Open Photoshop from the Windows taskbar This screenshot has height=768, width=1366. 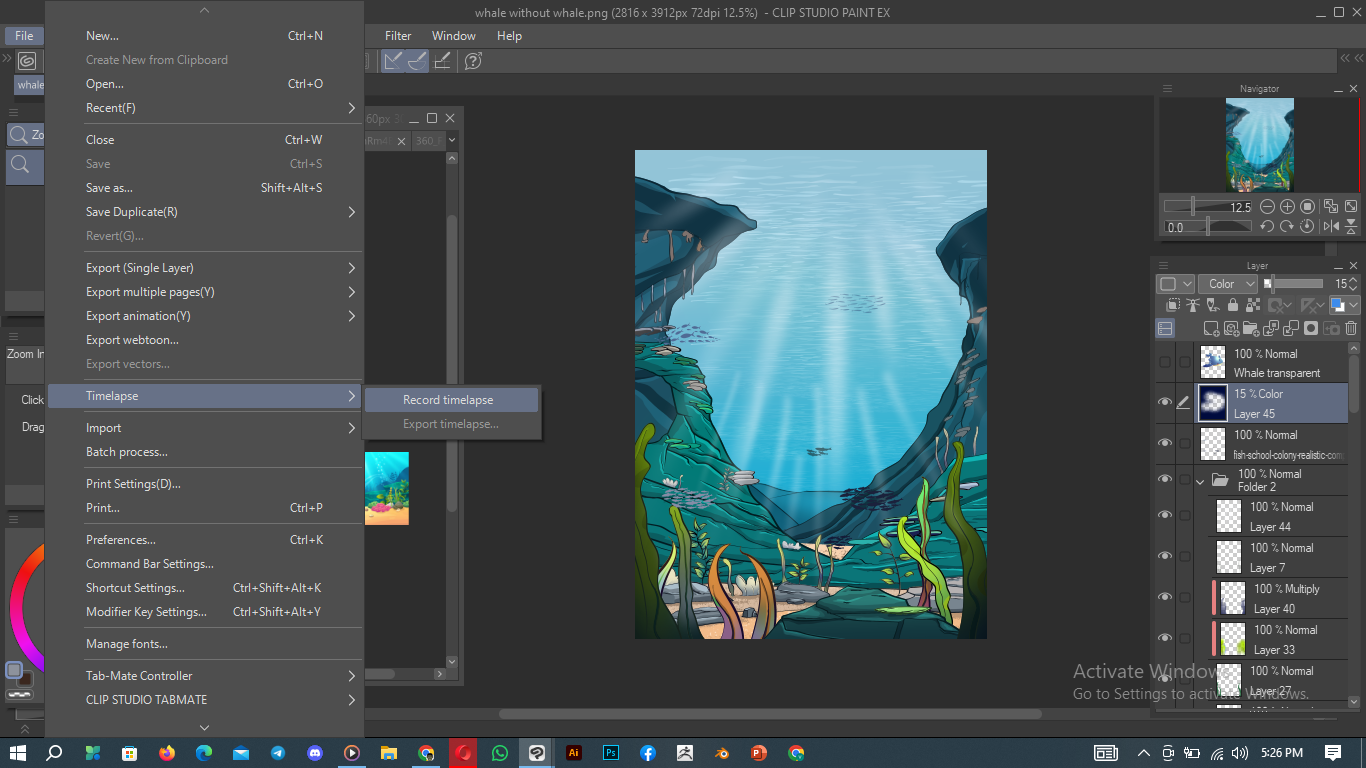(x=610, y=753)
